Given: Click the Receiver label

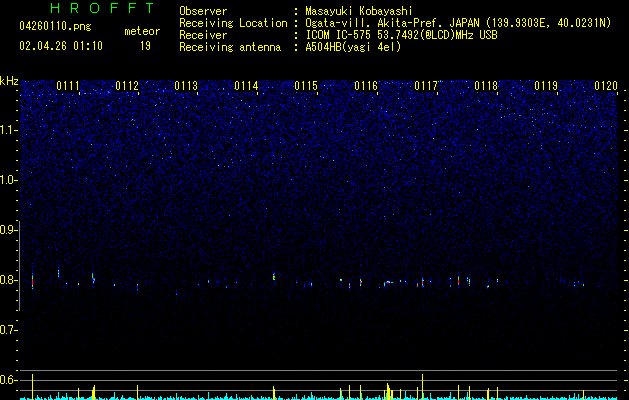Looking at the screenshot, I should coord(203,35).
